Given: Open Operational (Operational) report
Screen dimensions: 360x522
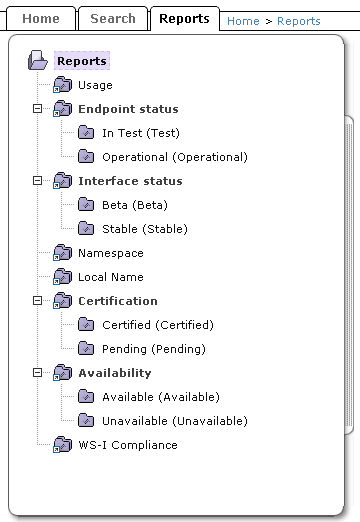Looking at the screenshot, I should [x=175, y=157].
